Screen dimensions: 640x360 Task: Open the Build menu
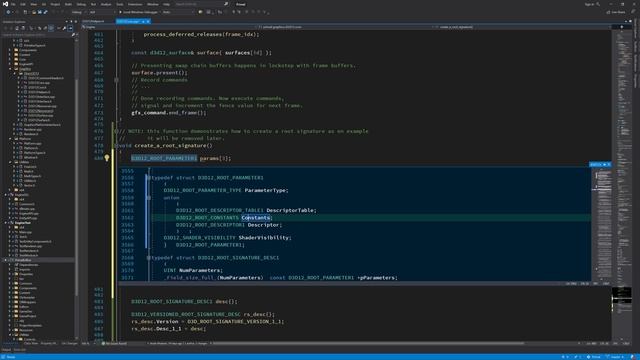pos(68,4)
